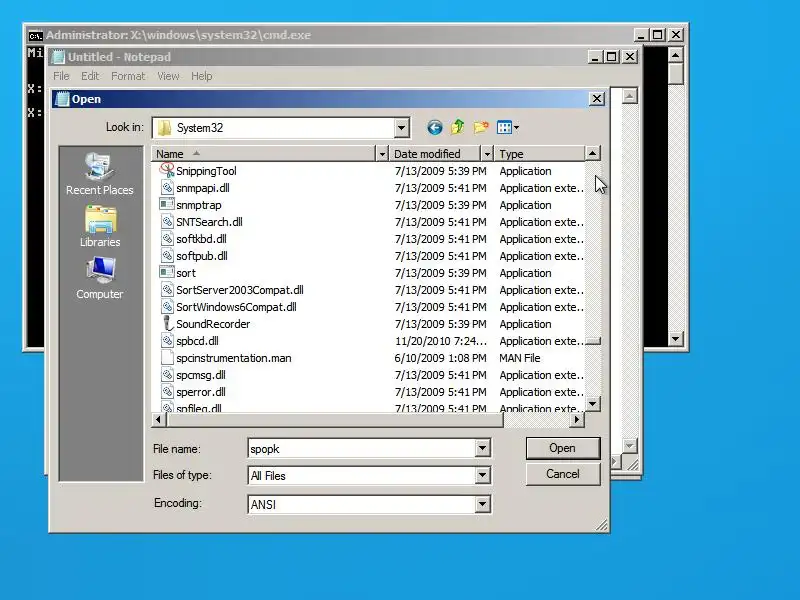Screen dimensions: 800x600
Task: Select spcinstrumentation.man file icon
Action: coord(167,358)
